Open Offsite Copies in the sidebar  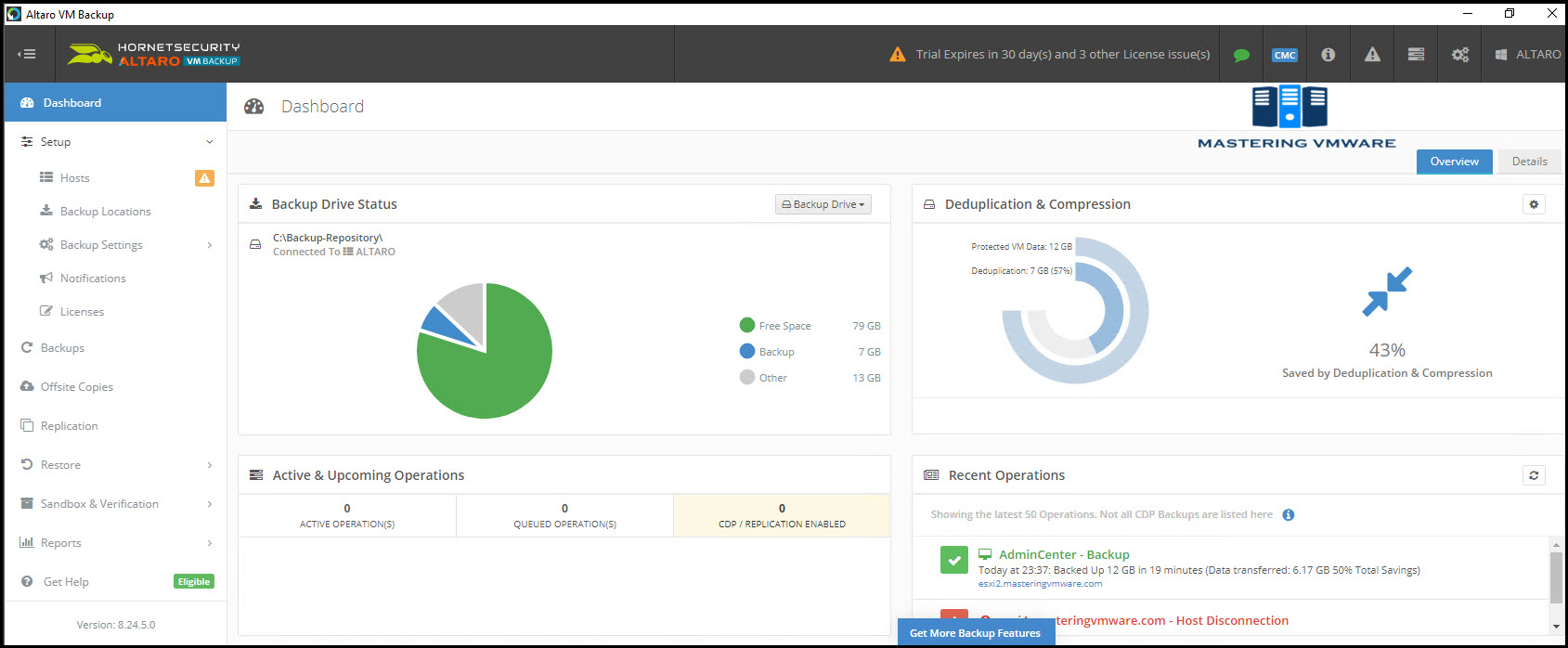coord(76,387)
